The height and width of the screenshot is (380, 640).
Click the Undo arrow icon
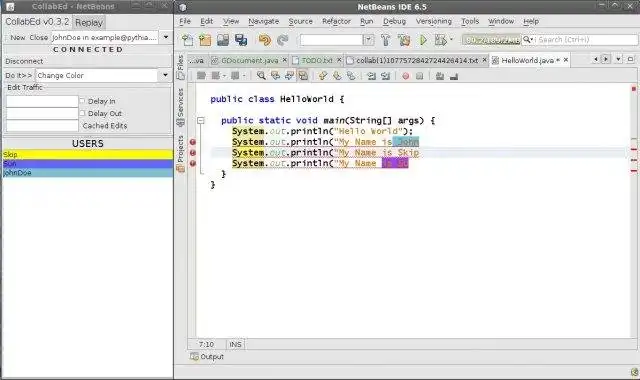click(264, 40)
